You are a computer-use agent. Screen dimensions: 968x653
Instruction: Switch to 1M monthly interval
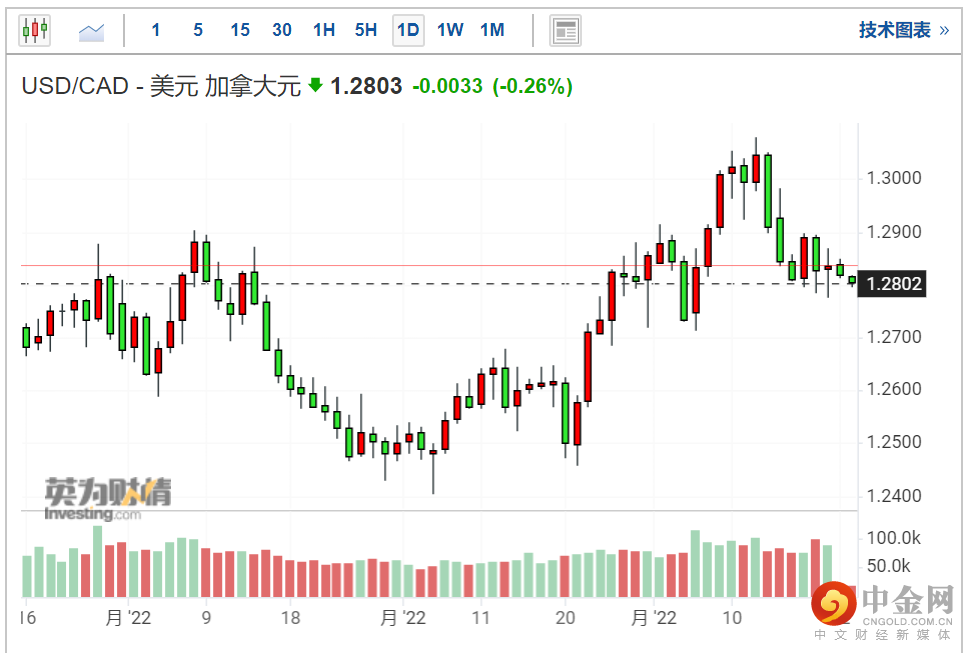(492, 30)
